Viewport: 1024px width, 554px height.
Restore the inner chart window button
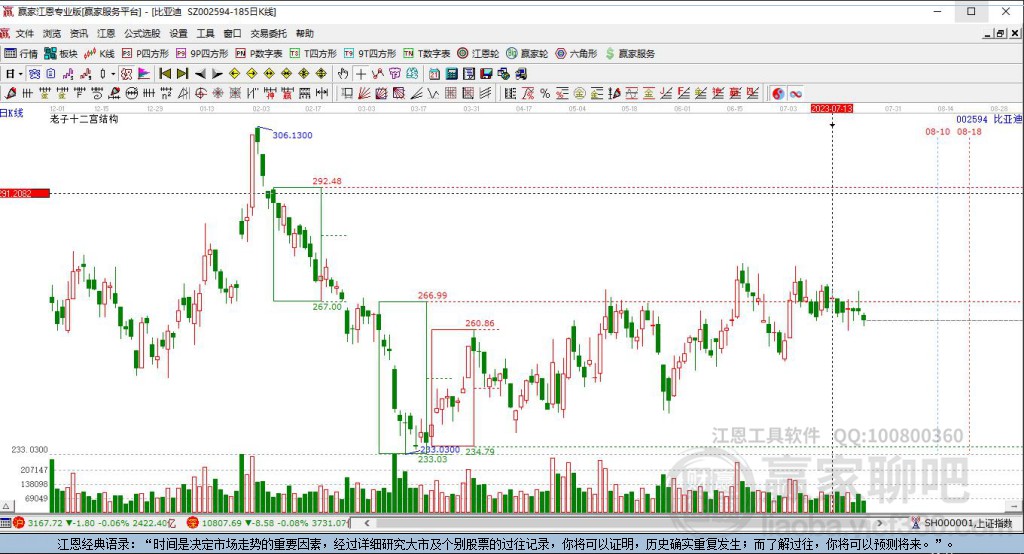[1000, 33]
